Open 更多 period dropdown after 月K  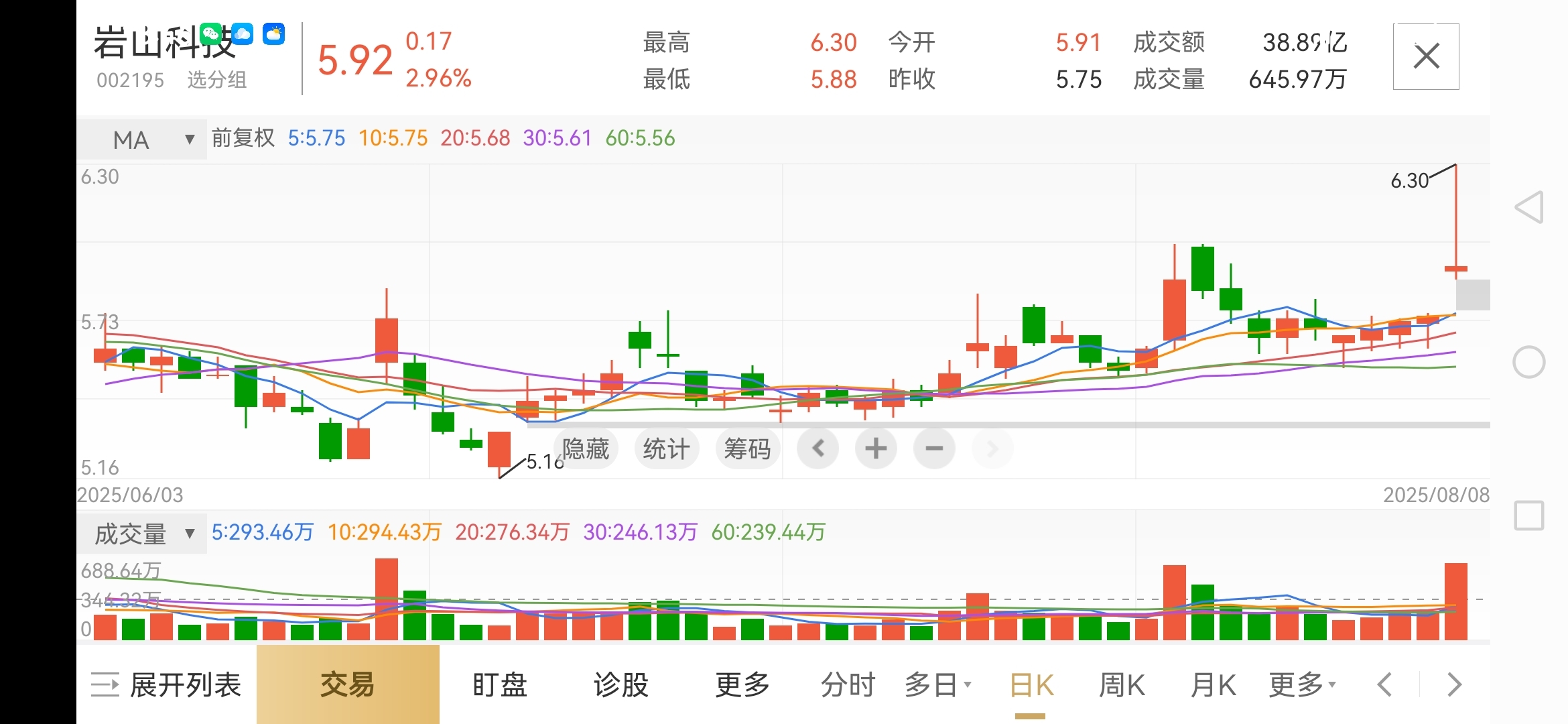pyautogui.click(x=1302, y=685)
